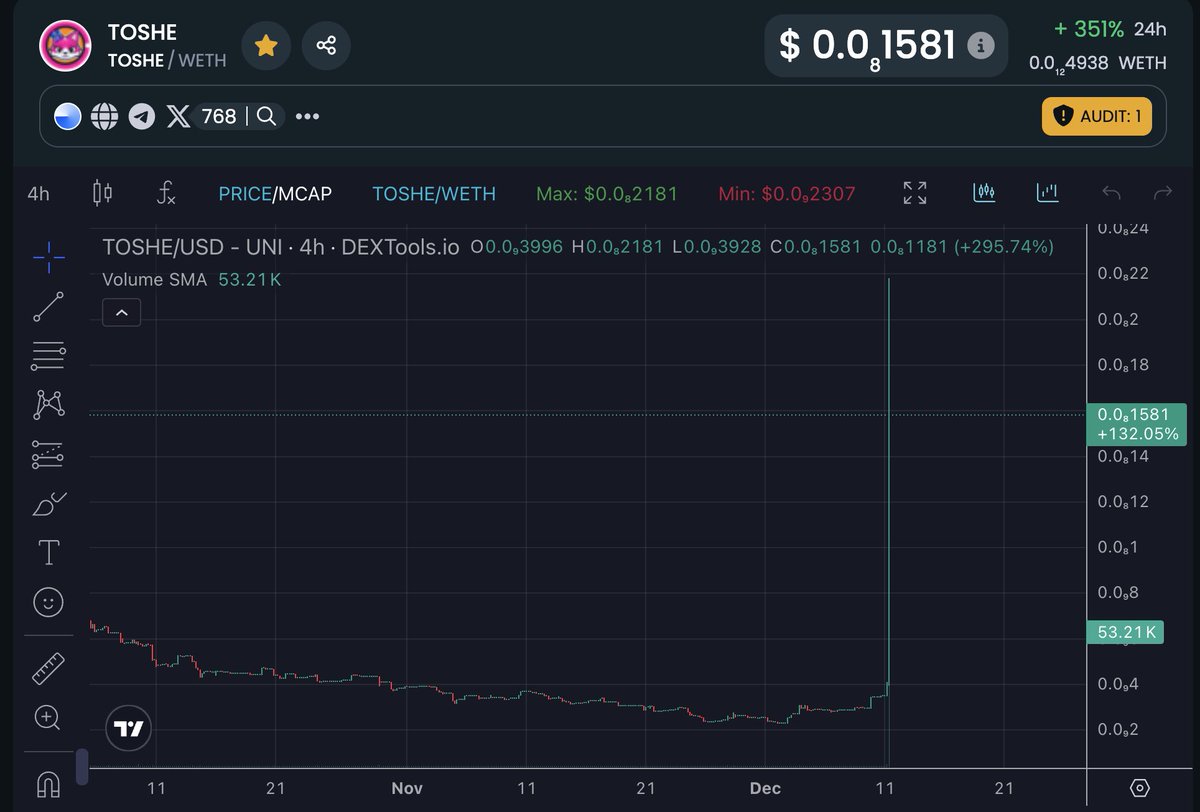Screen dimensions: 1200x812
Task: Select the trend line drawing tool
Action: (x=48, y=307)
